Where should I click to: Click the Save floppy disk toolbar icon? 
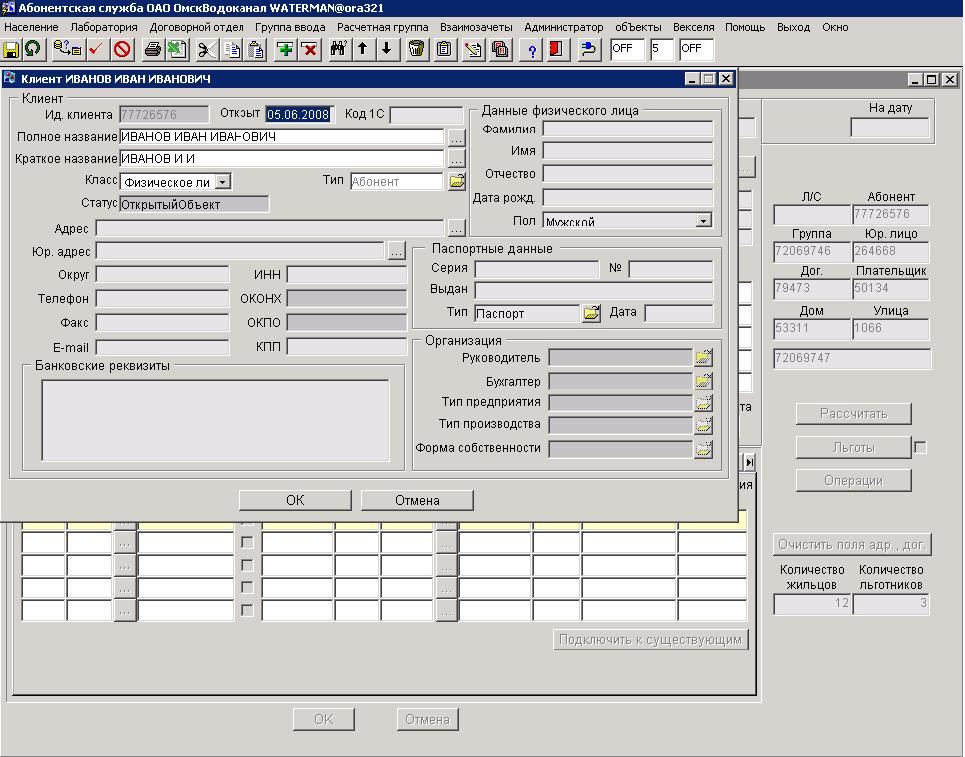12,49
